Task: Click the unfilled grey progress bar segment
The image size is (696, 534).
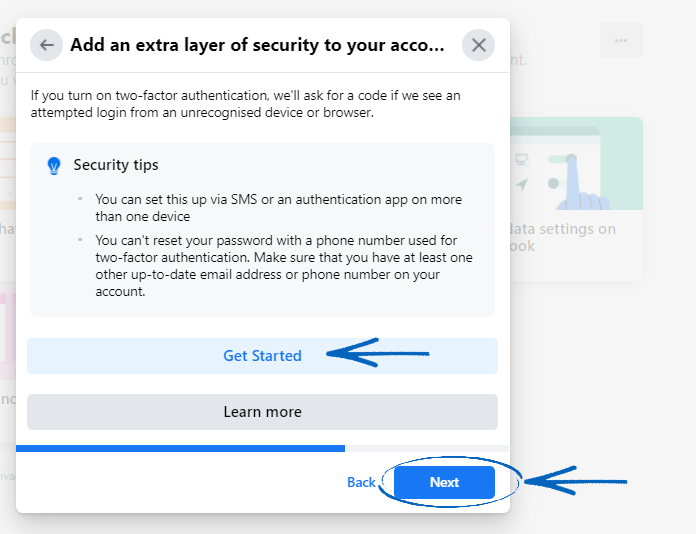Action: (427, 448)
